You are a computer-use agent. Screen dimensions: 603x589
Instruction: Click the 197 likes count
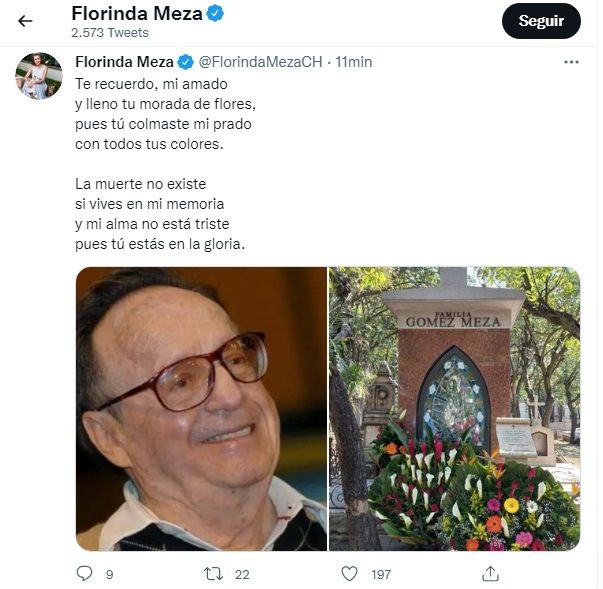point(380,574)
